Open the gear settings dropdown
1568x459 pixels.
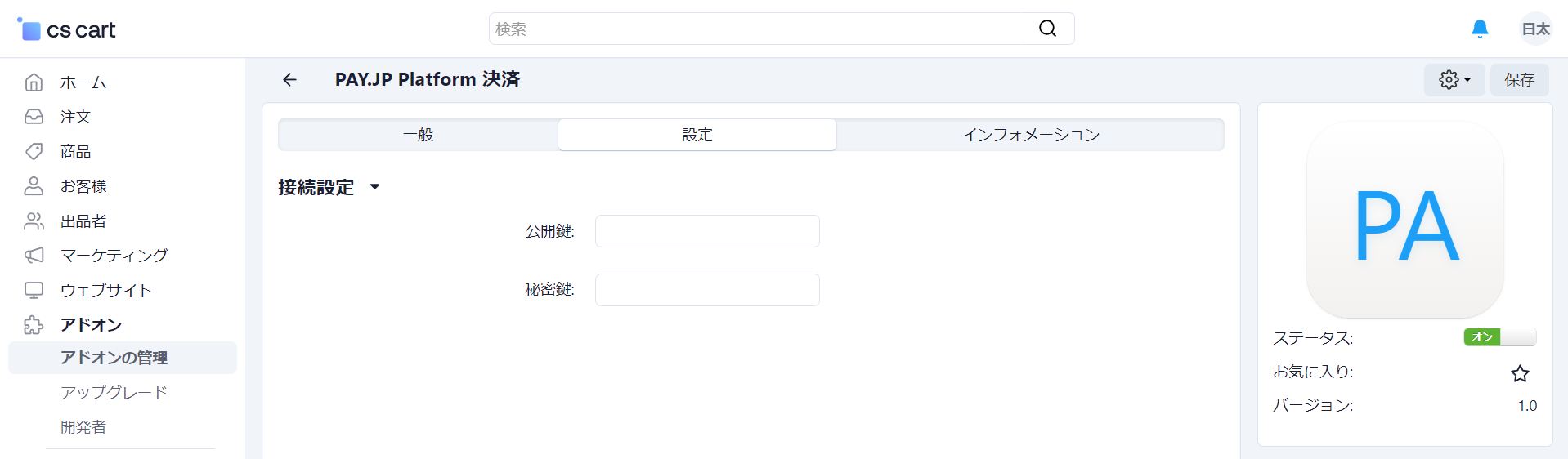(1454, 80)
